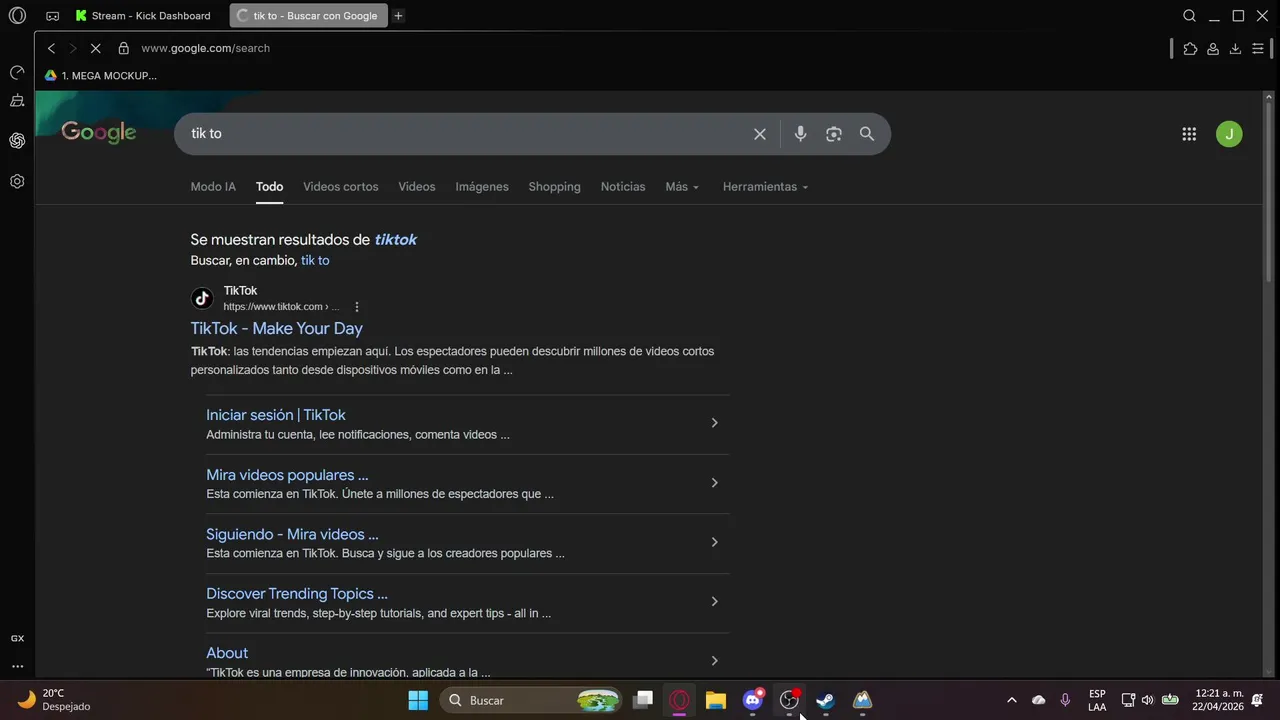Viewport: 1280px width, 720px height.
Task: Open the Opera main menu logo
Action: pos(17,16)
